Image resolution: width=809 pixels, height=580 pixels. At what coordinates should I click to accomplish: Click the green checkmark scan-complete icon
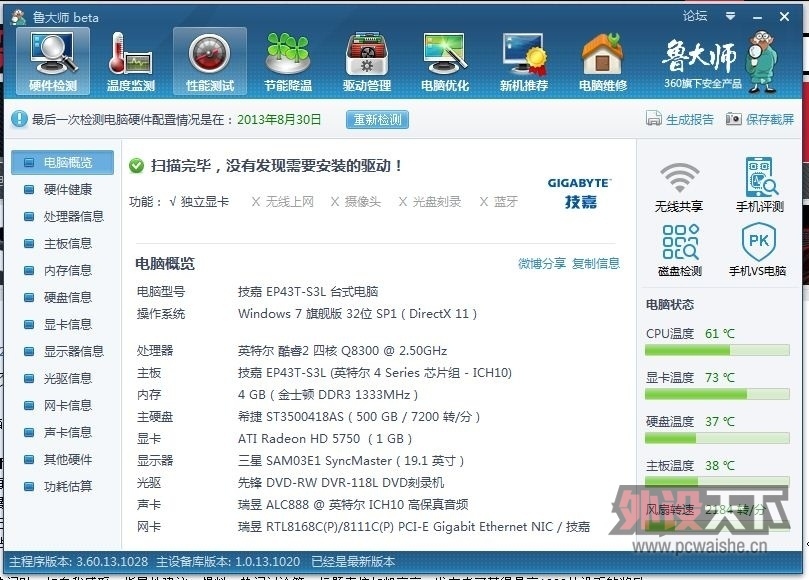136,166
